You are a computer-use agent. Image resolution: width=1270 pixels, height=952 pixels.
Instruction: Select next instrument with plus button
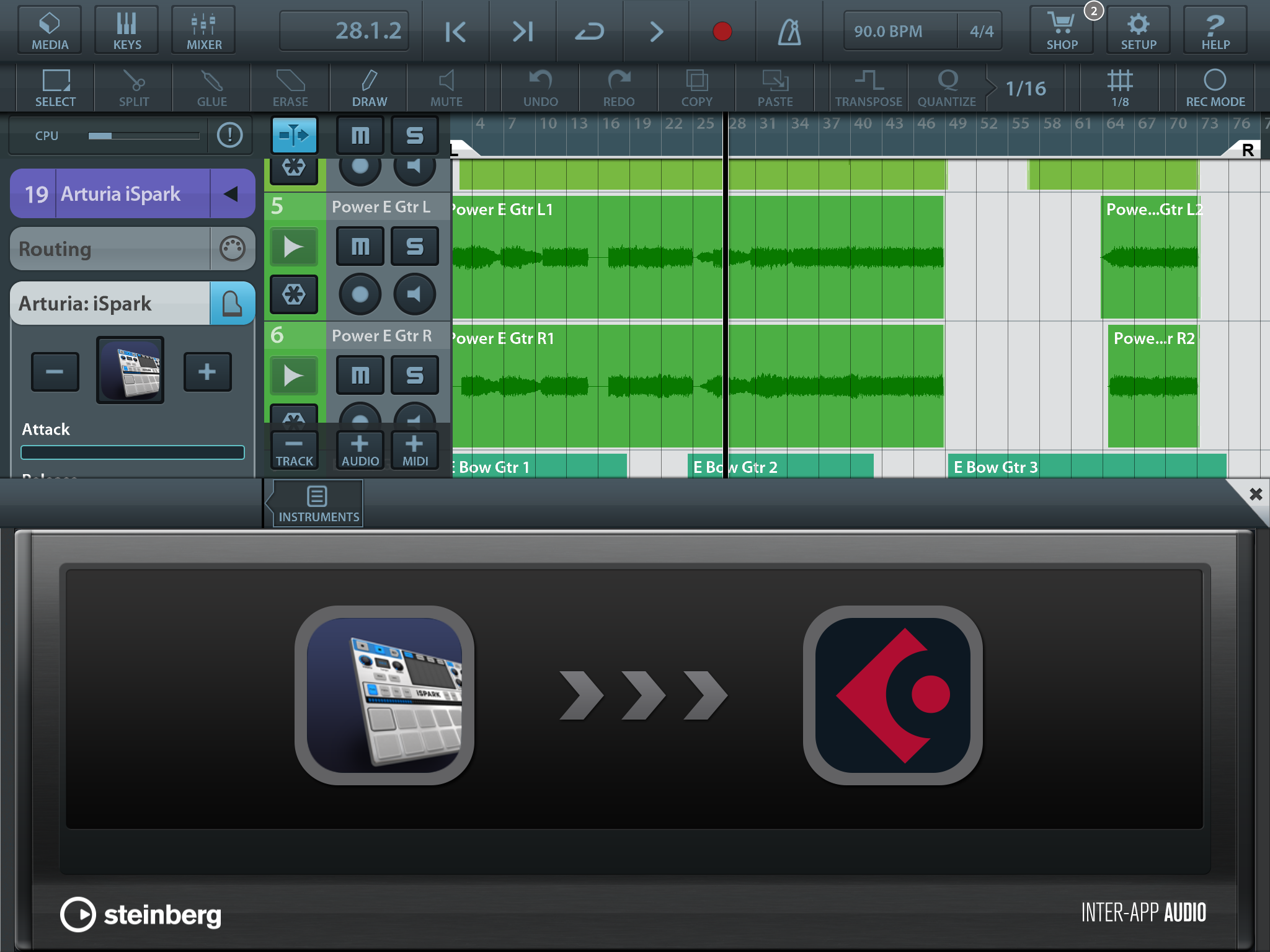[208, 372]
